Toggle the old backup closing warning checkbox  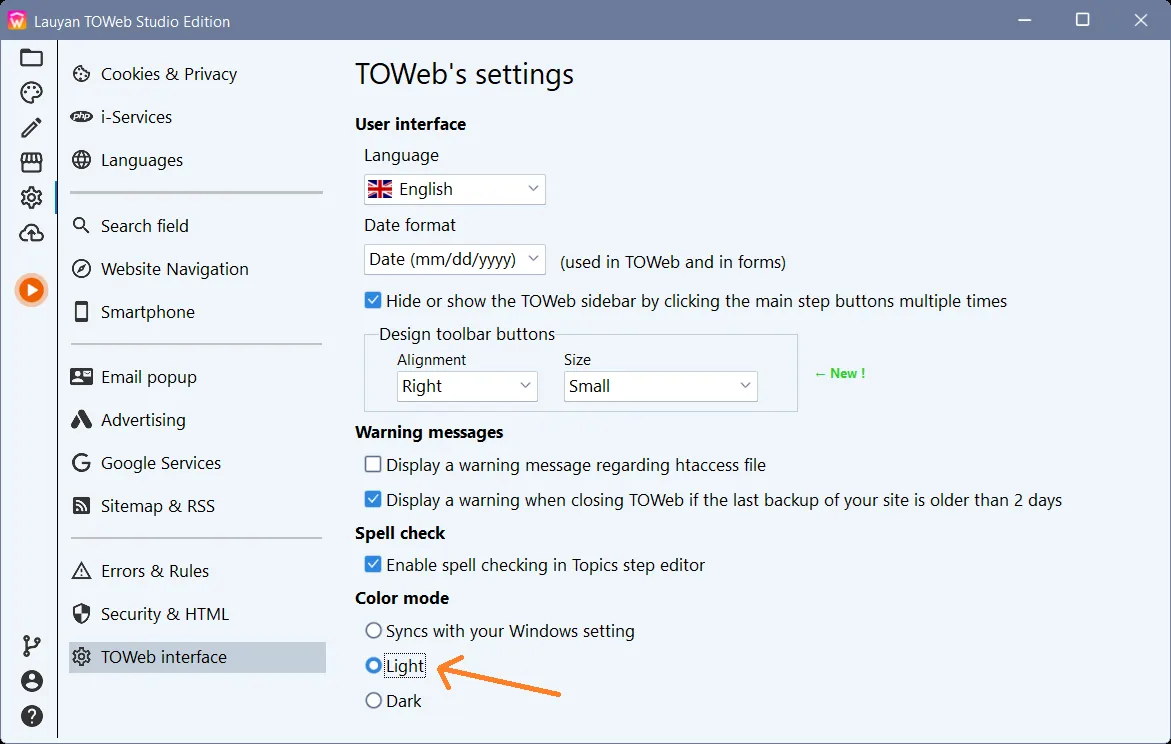pos(373,499)
